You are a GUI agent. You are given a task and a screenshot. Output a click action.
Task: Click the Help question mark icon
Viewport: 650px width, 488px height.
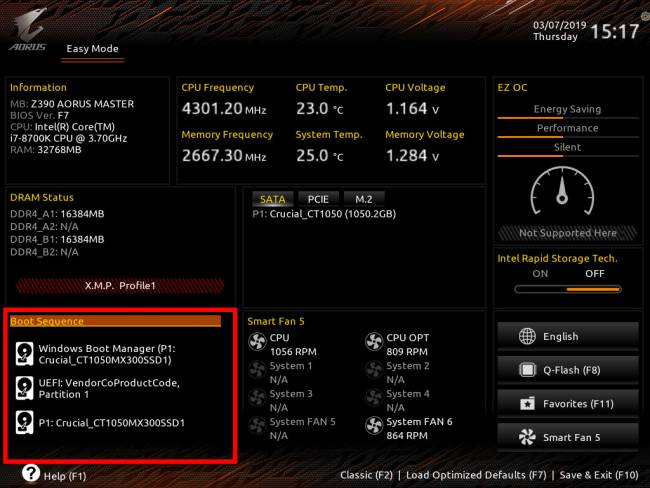31,473
